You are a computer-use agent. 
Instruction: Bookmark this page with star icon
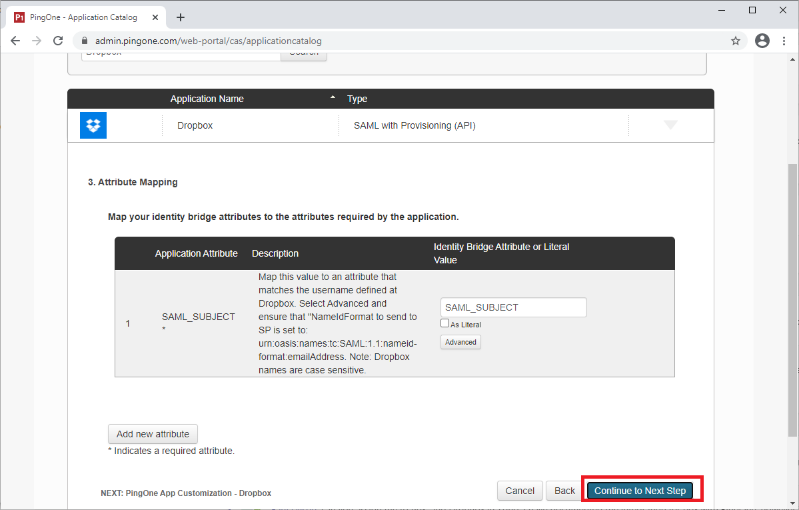736,41
